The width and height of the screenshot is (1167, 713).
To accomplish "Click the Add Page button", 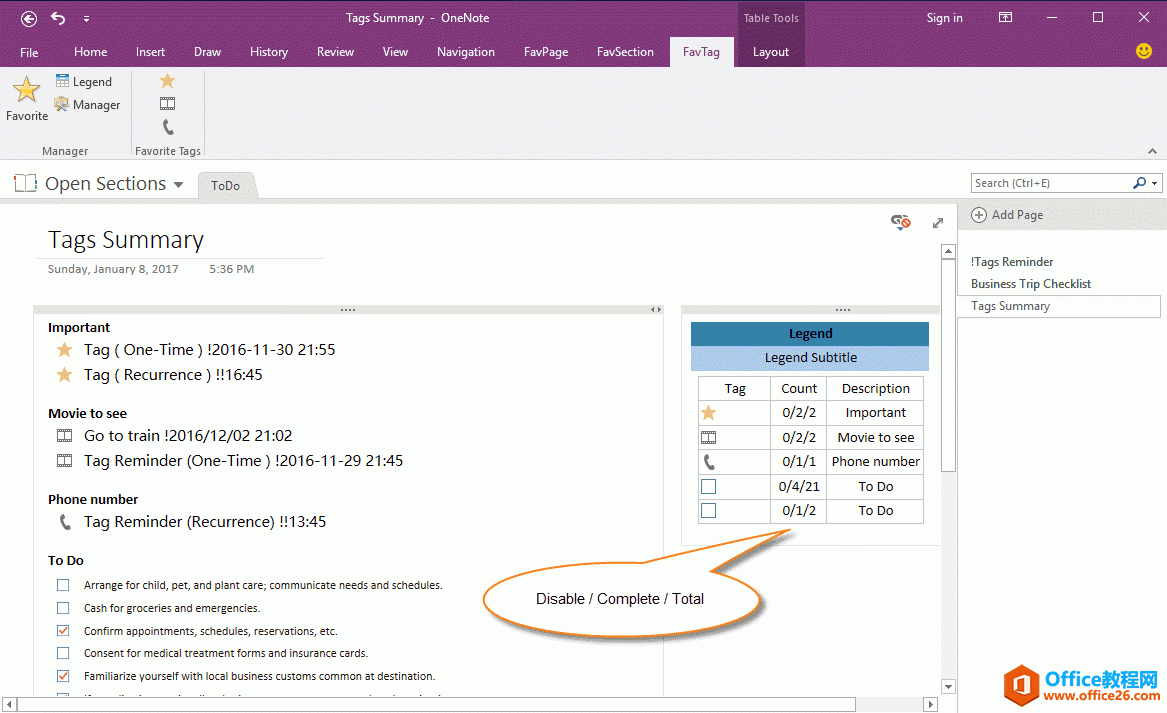I will coord(1007,214).
